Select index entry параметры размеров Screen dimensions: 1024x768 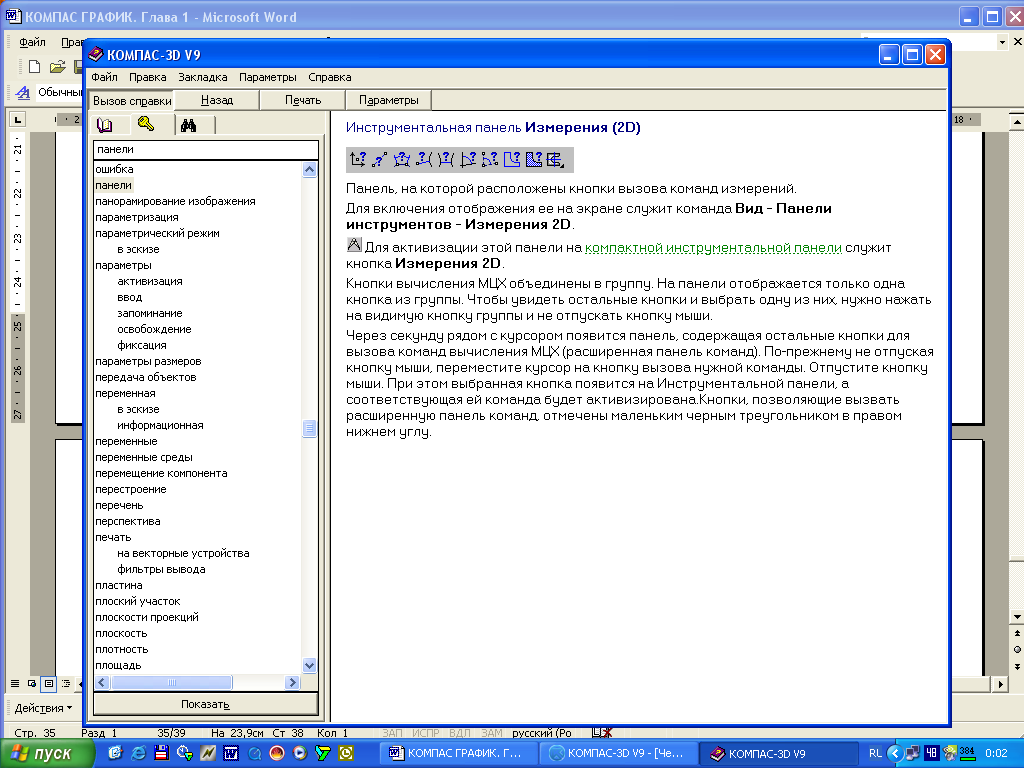(148, 361)
